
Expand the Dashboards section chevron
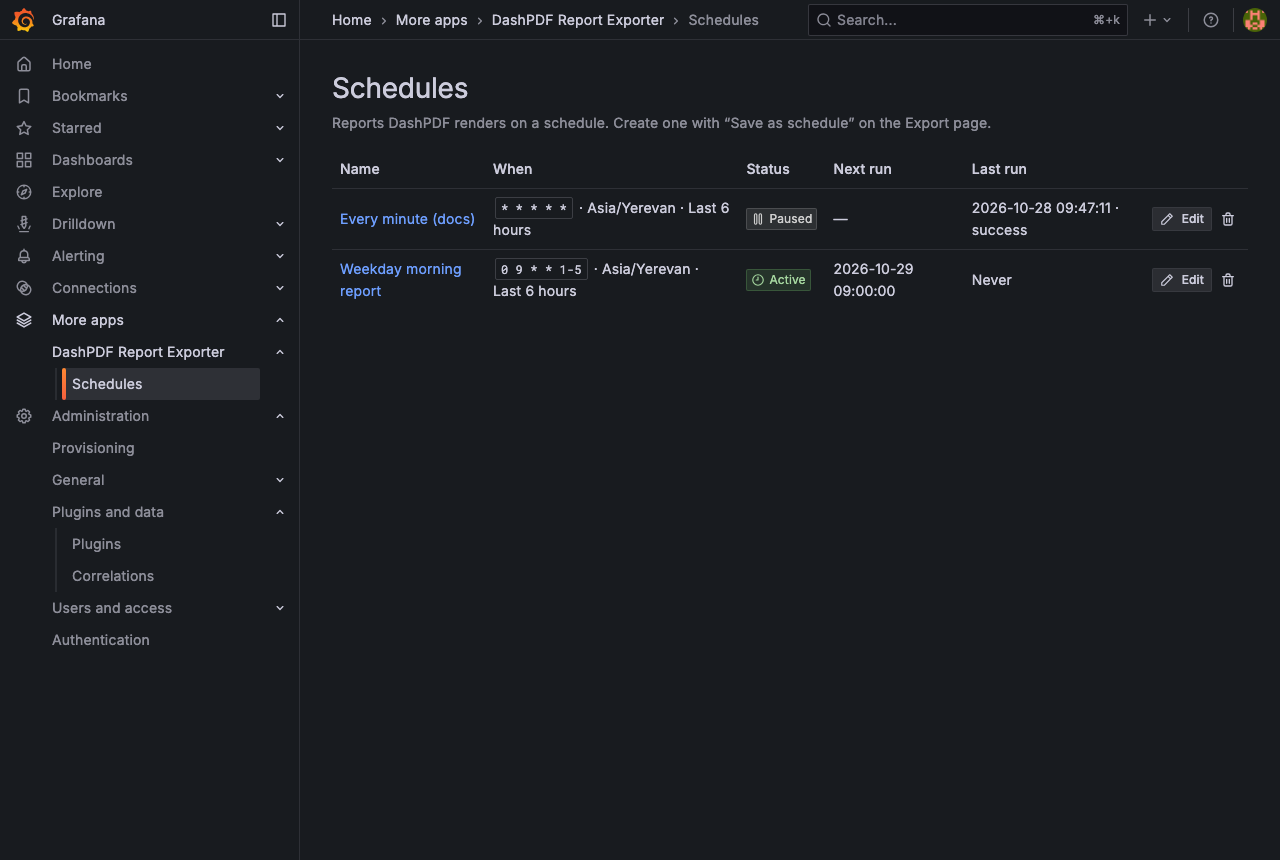(280, 160)
